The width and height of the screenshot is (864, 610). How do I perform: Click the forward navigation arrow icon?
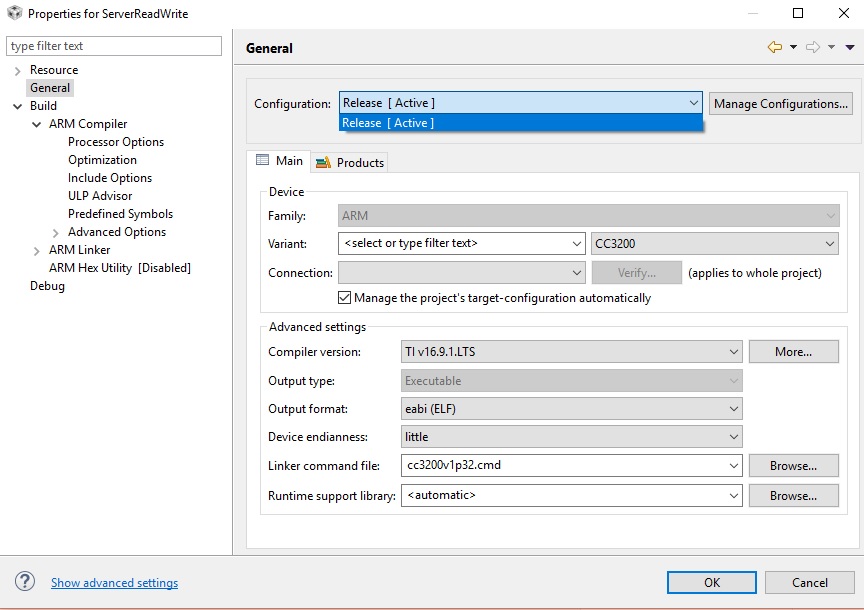812,47
